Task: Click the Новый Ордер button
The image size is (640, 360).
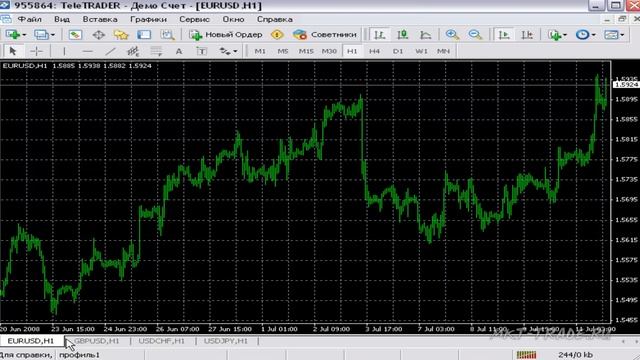Action: [226, 35]
